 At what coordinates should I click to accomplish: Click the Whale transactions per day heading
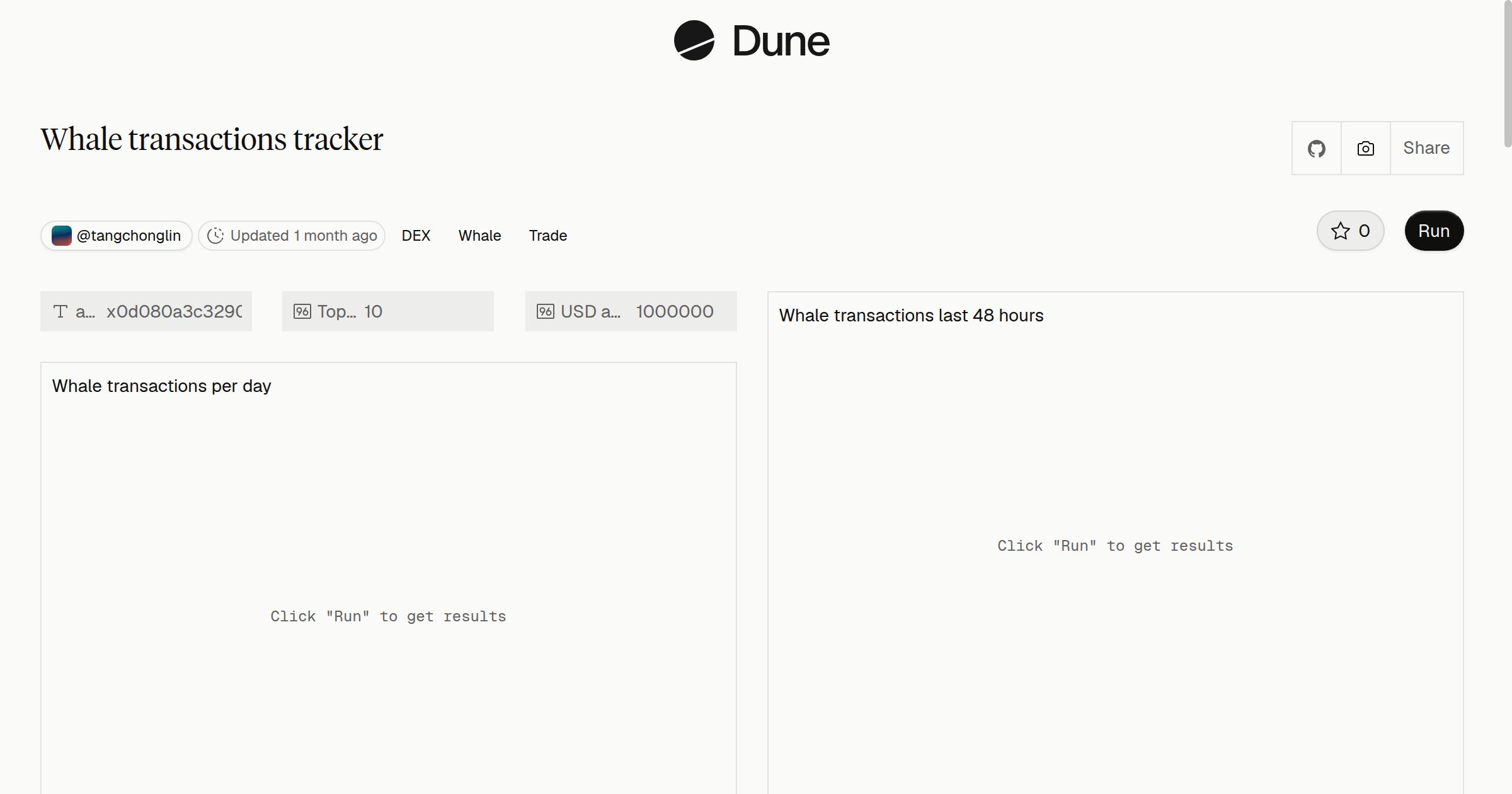(161, 386)
